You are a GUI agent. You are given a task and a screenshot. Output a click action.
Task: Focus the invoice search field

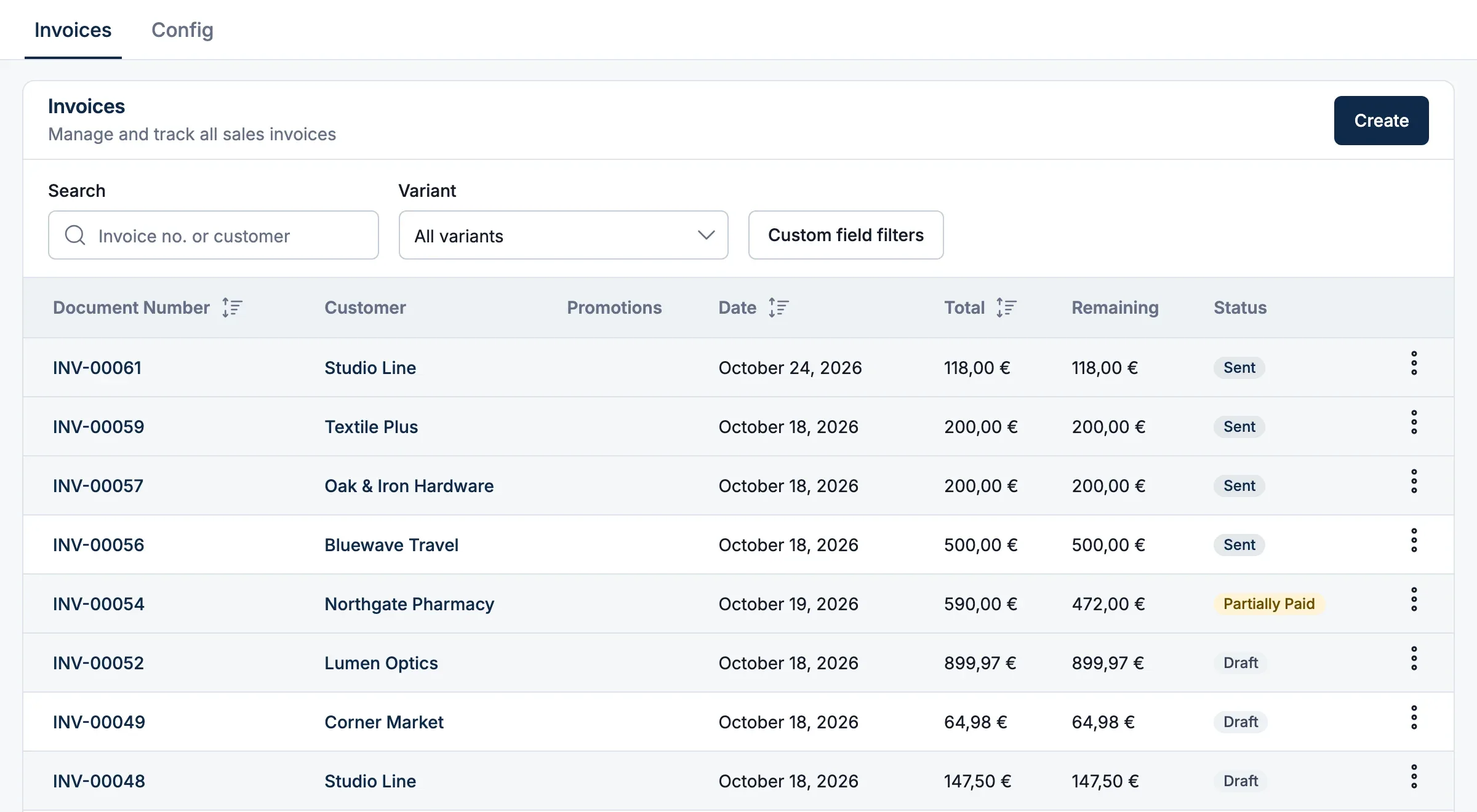pos(213,235)
